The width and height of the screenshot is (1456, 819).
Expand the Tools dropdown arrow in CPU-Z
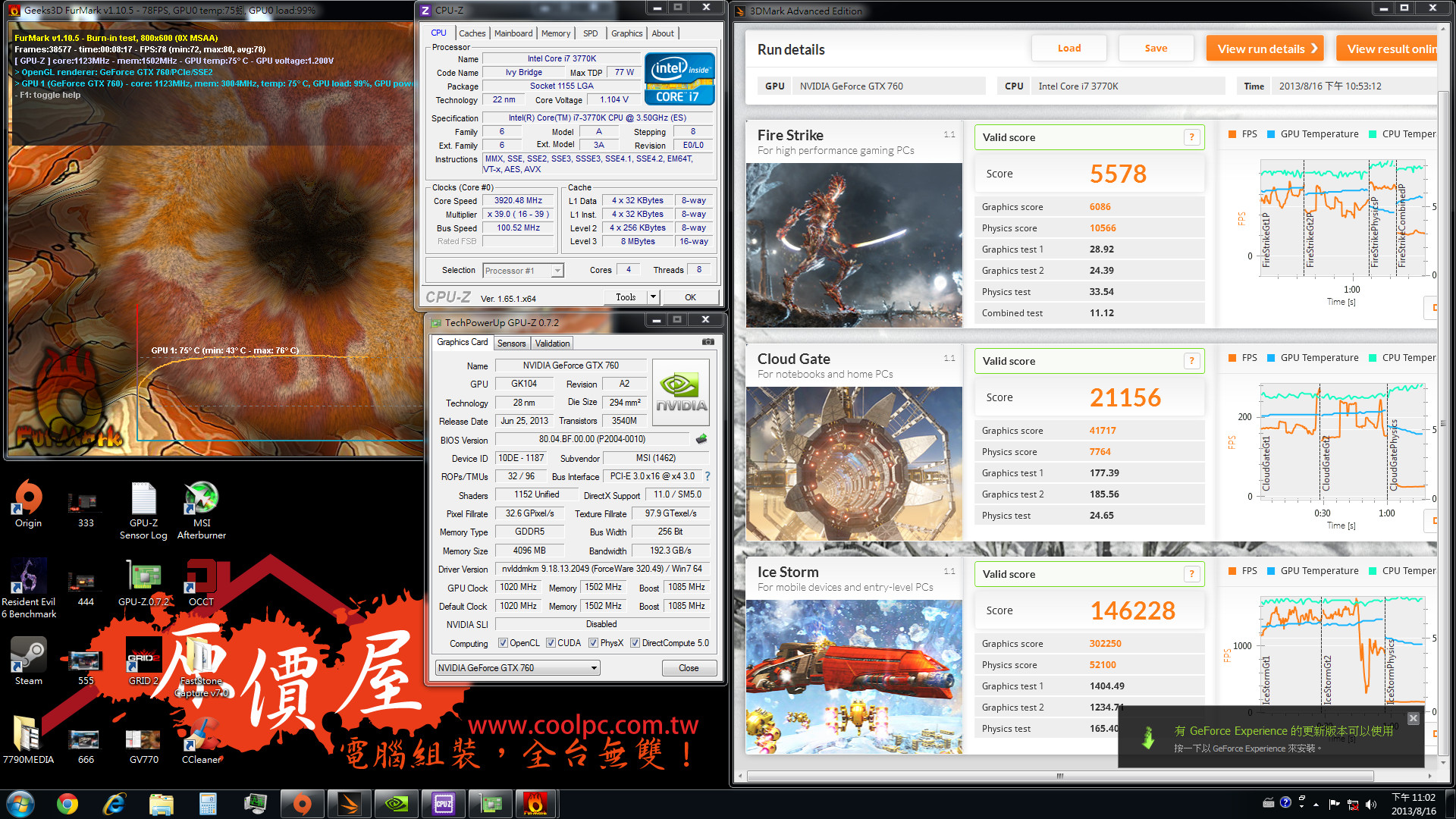point(653,297)
